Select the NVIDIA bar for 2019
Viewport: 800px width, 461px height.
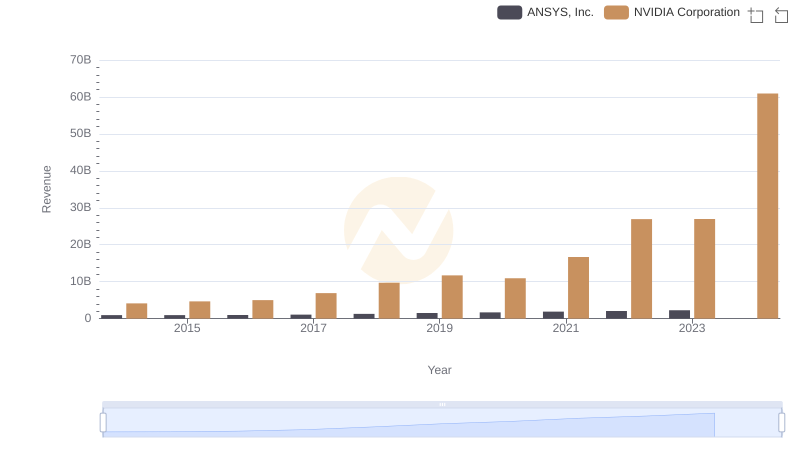[x=452, y=296]
